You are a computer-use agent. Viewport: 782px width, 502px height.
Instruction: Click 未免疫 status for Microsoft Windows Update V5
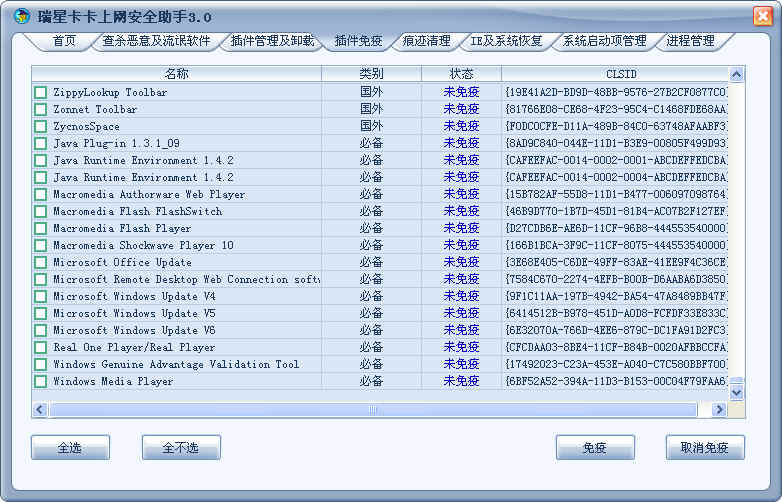(461, 313)
